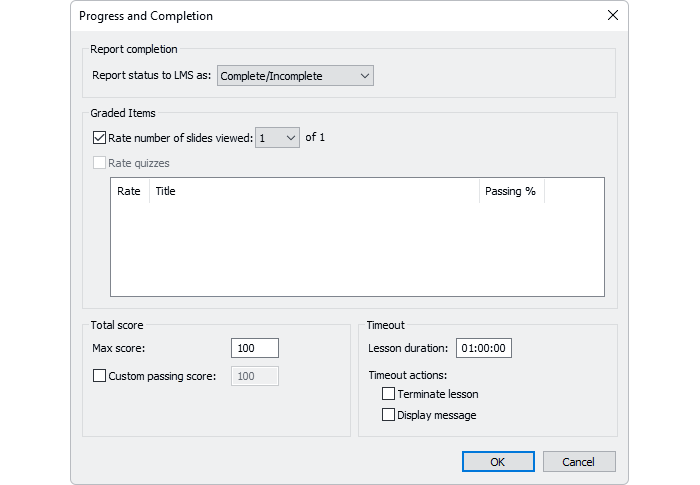Click the Title column header
The width and height of the screenshot is (700, 485).
(314, 191)
